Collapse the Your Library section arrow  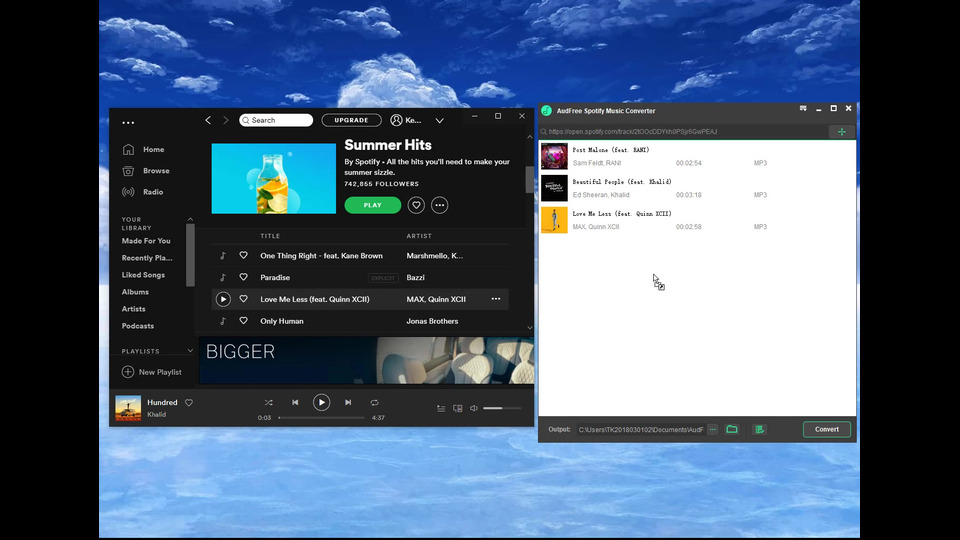pos(190,219)
